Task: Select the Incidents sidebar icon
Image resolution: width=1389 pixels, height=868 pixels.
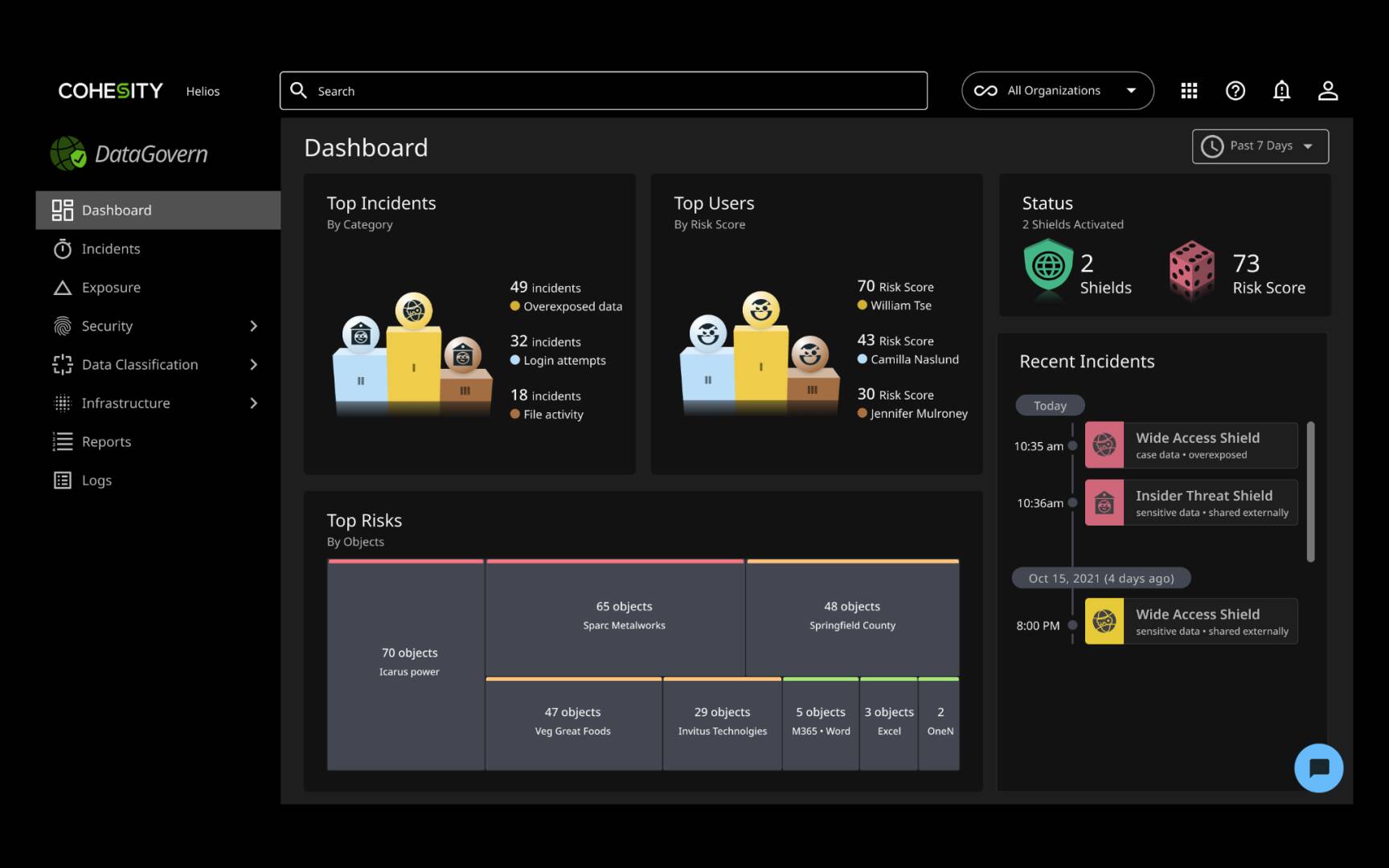Action: (x=61, y=248)
